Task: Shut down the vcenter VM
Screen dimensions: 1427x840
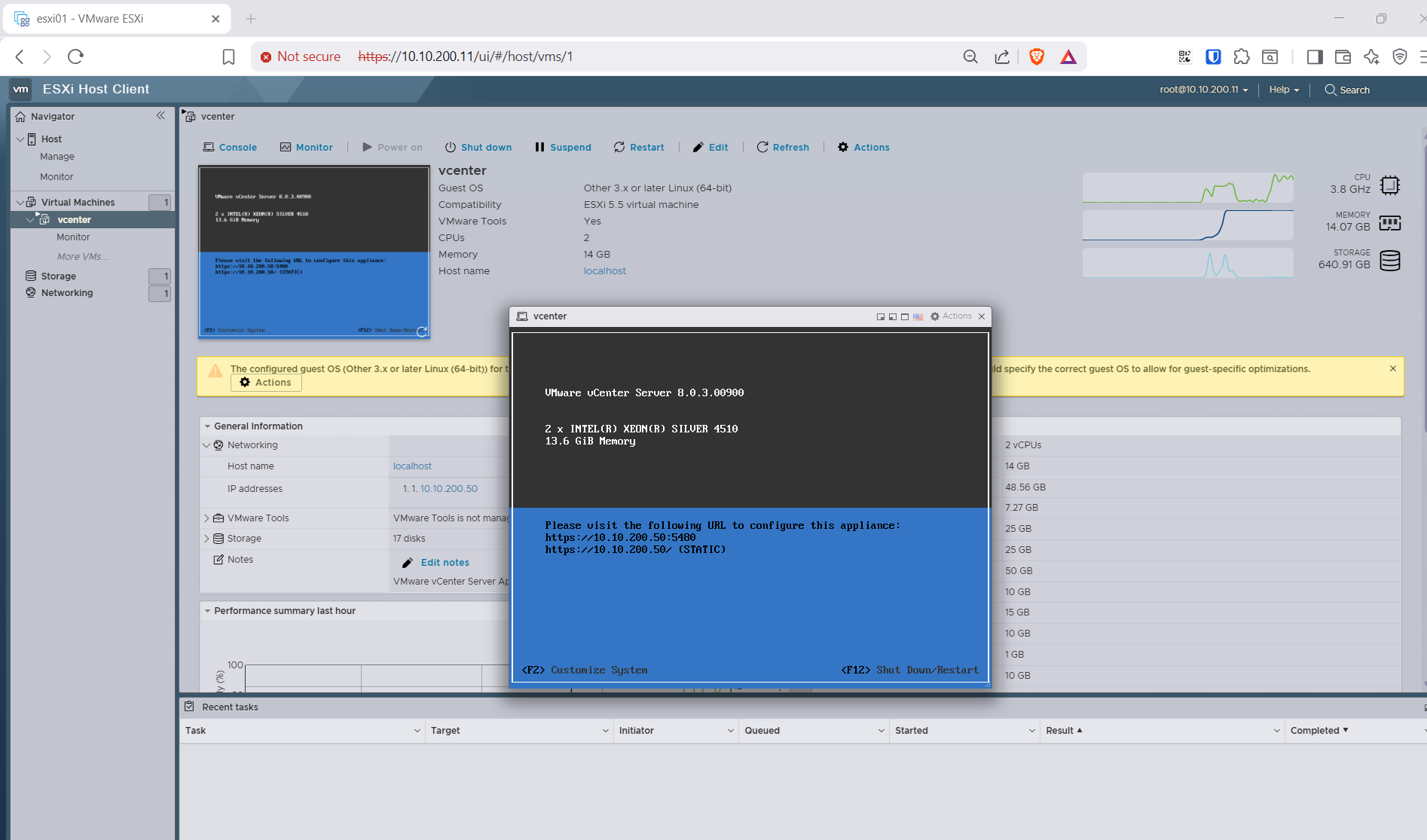Action: point(478,147)
